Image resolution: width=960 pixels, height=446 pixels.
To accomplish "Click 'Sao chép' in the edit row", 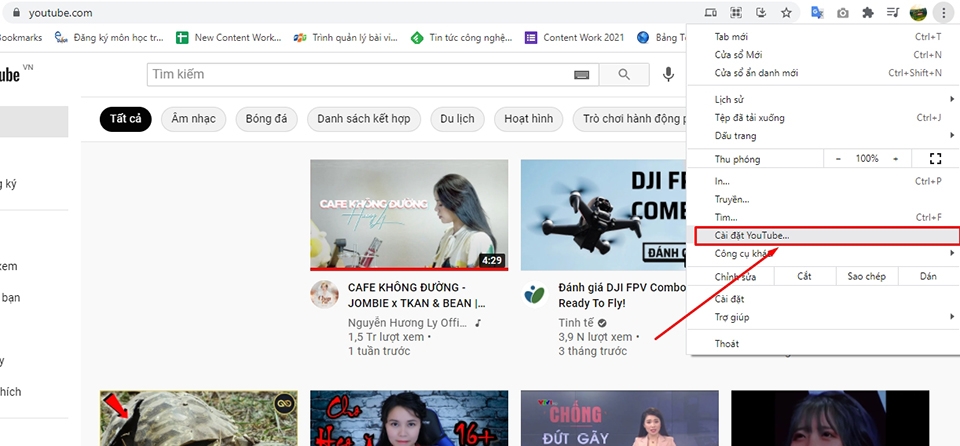I will point(866,276).
